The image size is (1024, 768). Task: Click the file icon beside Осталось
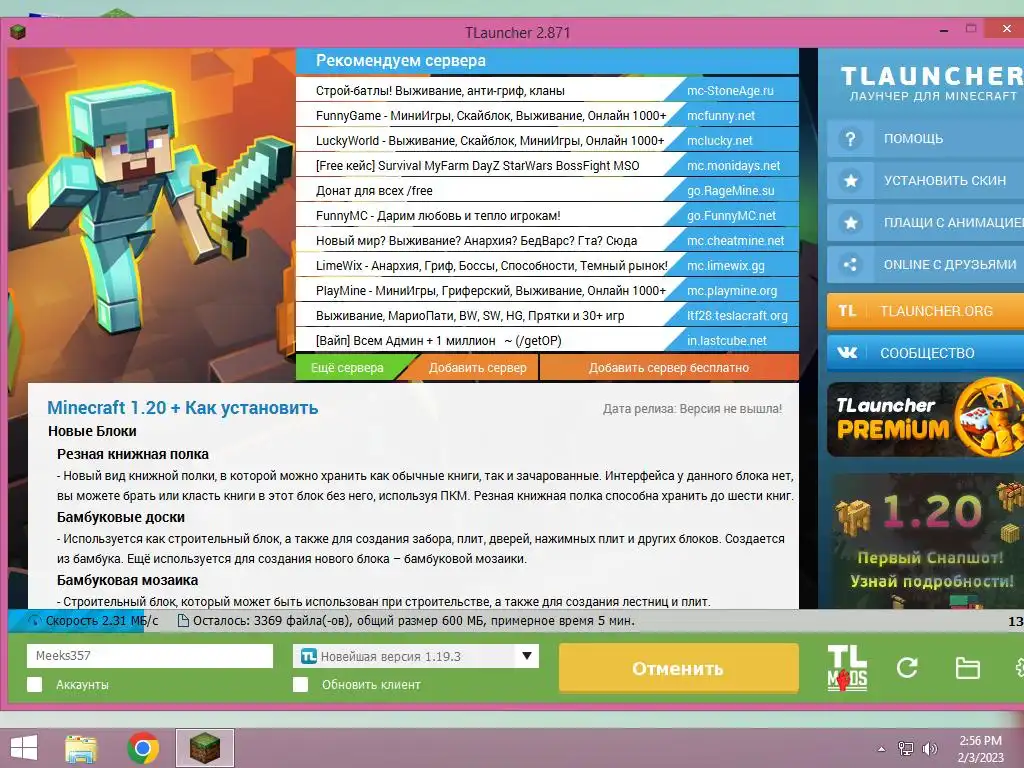click(x=184, y=620)
